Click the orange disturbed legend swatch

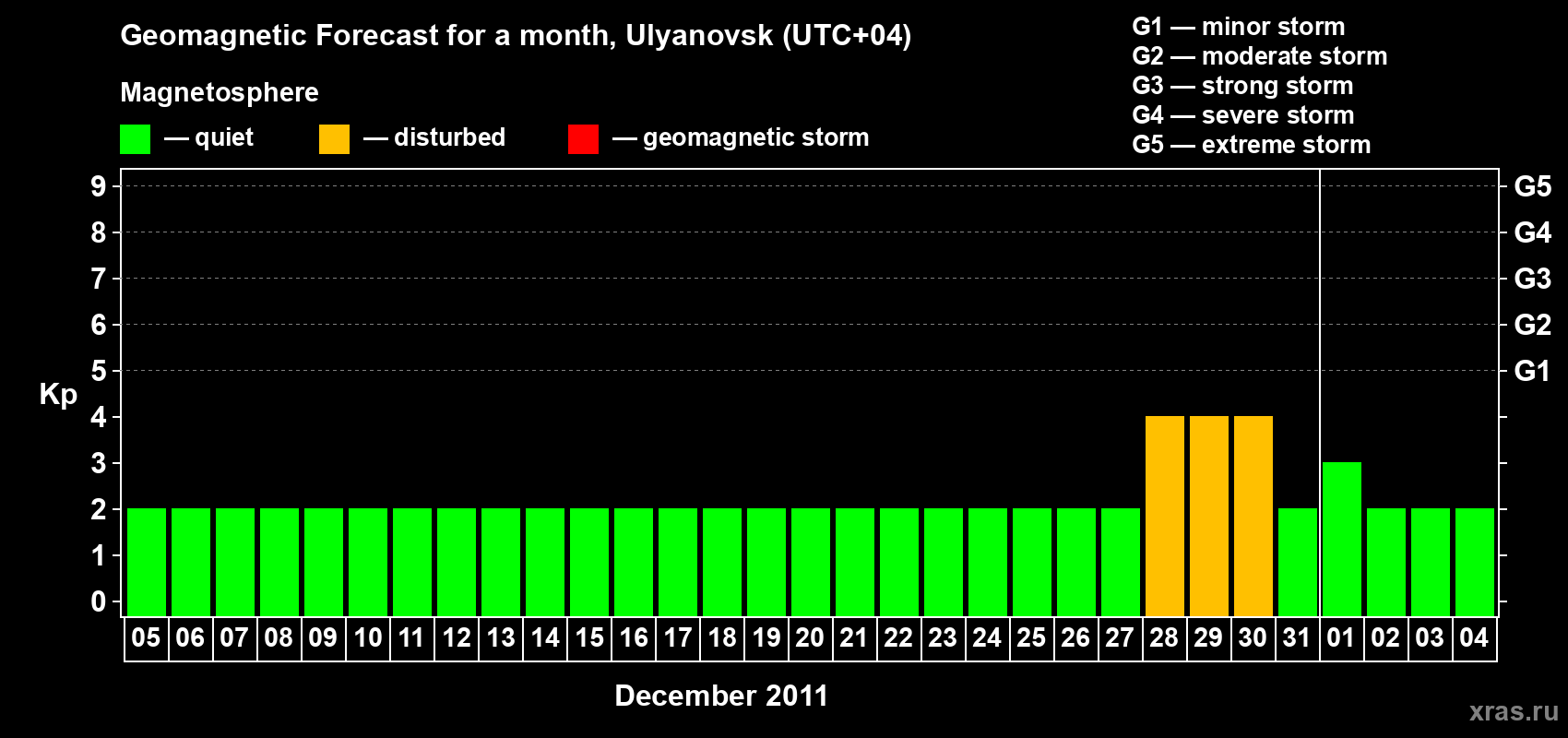334,139
